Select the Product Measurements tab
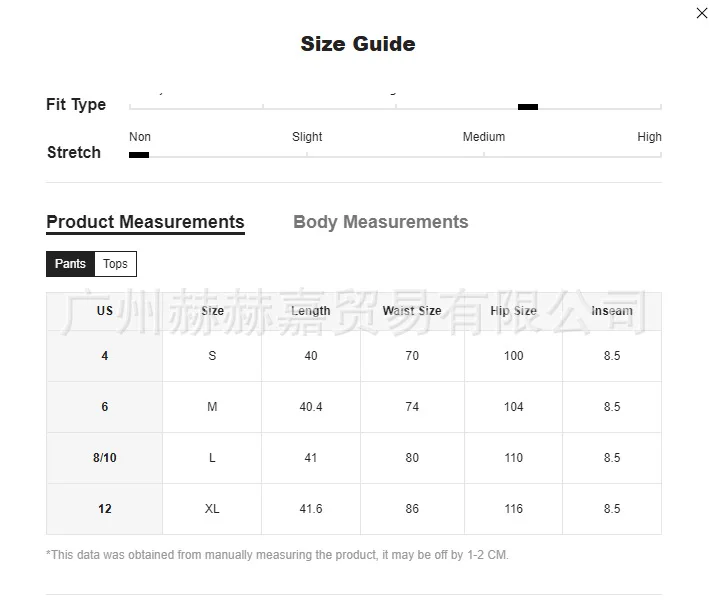 [145, 222]
